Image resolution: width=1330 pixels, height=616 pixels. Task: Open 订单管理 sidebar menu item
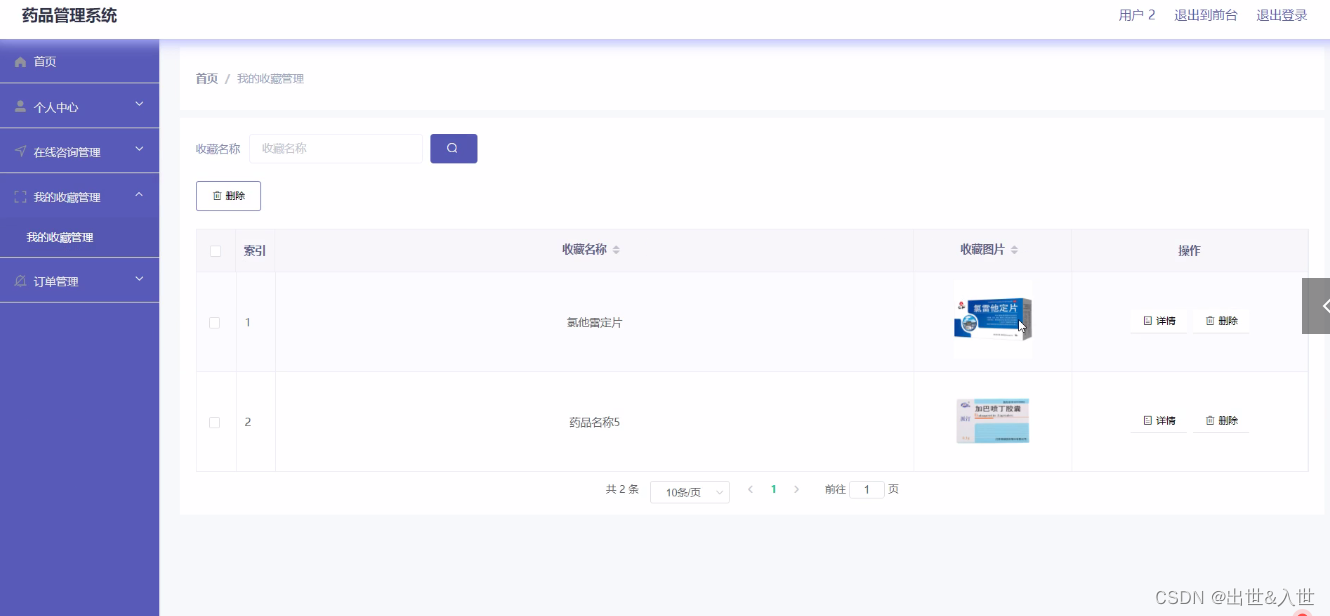tap(80, 282)
